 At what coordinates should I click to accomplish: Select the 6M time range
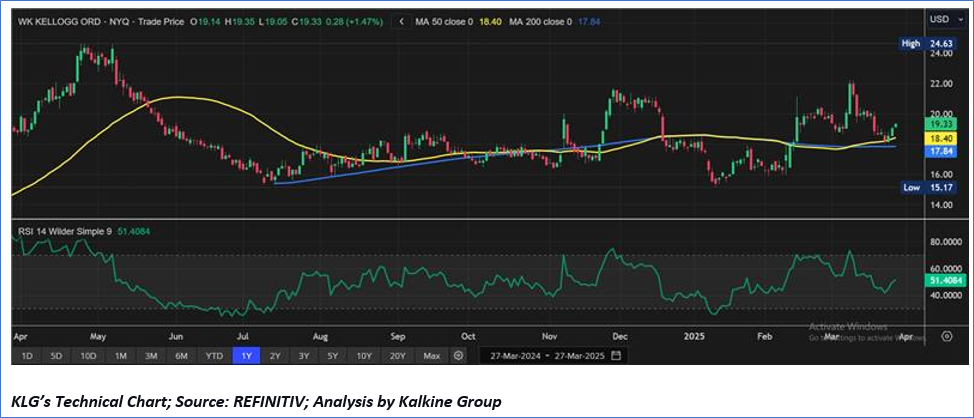click(181, 356)
